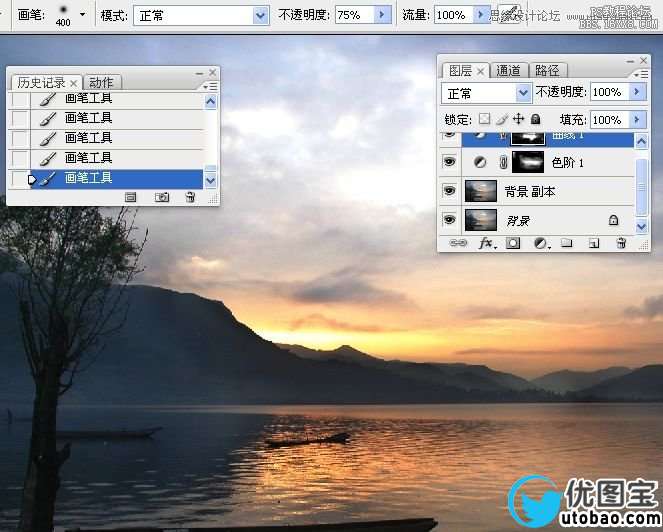Click the 背景 副本 layer thumbnail
663x532 pixels.
click(481, 191)
